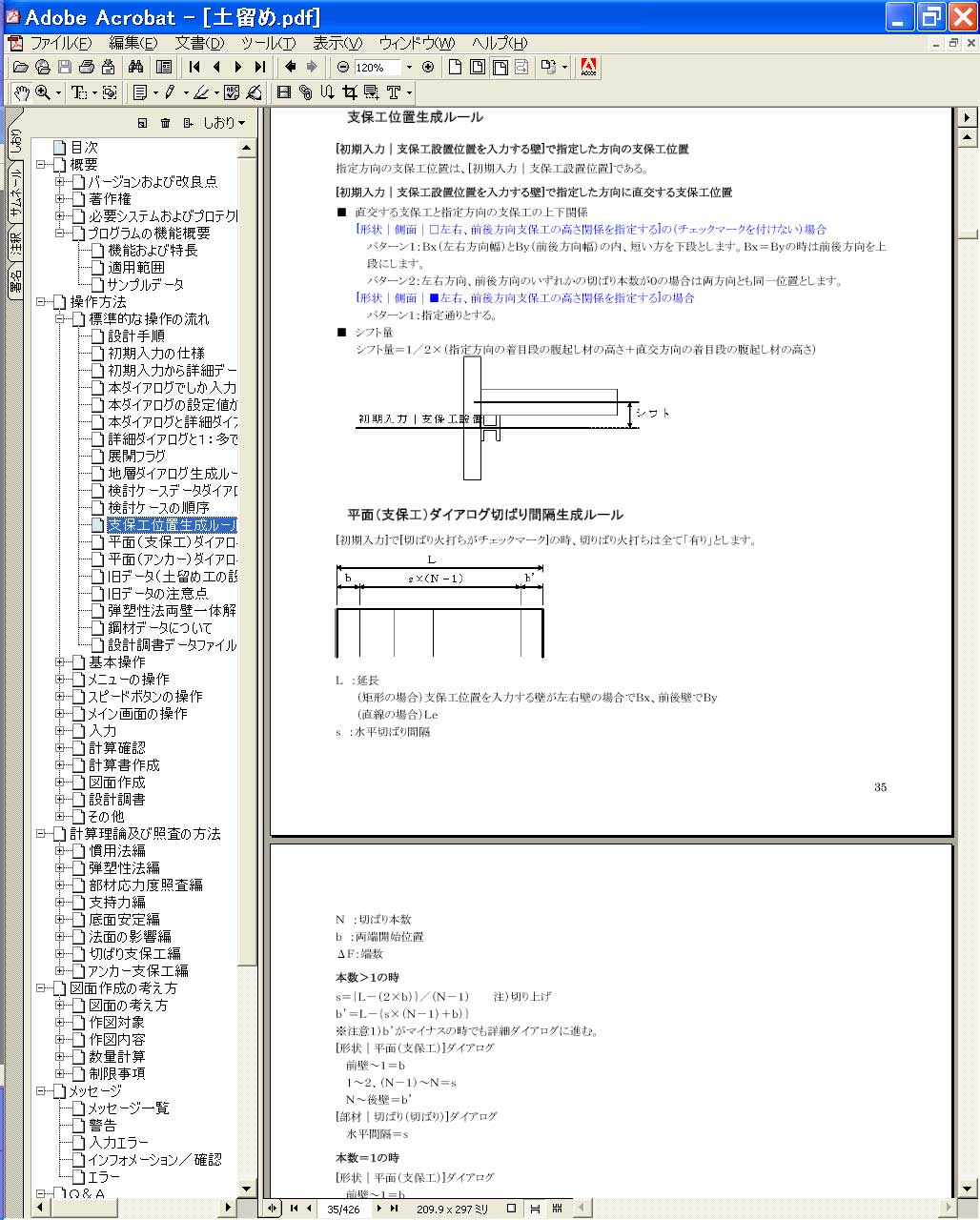Open the 入力エラー bookmark

click(119, 1143)
